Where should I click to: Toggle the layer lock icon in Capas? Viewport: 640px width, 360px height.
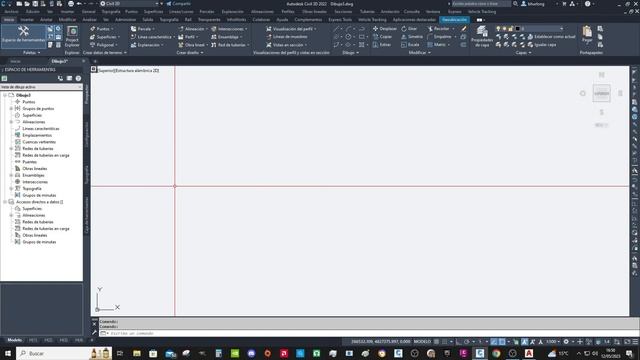click(511, 29)
